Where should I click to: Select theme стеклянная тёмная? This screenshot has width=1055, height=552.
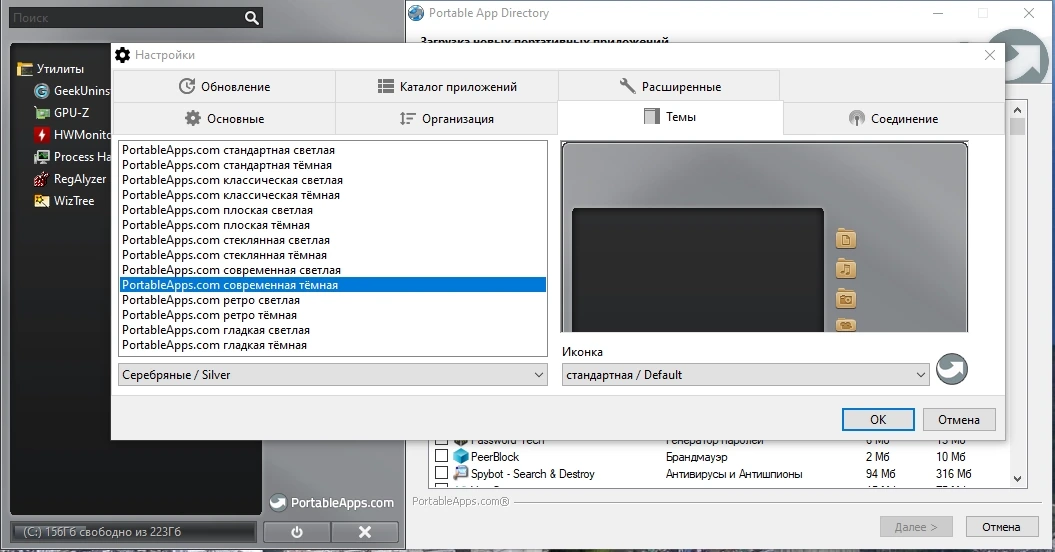(332, 255)
